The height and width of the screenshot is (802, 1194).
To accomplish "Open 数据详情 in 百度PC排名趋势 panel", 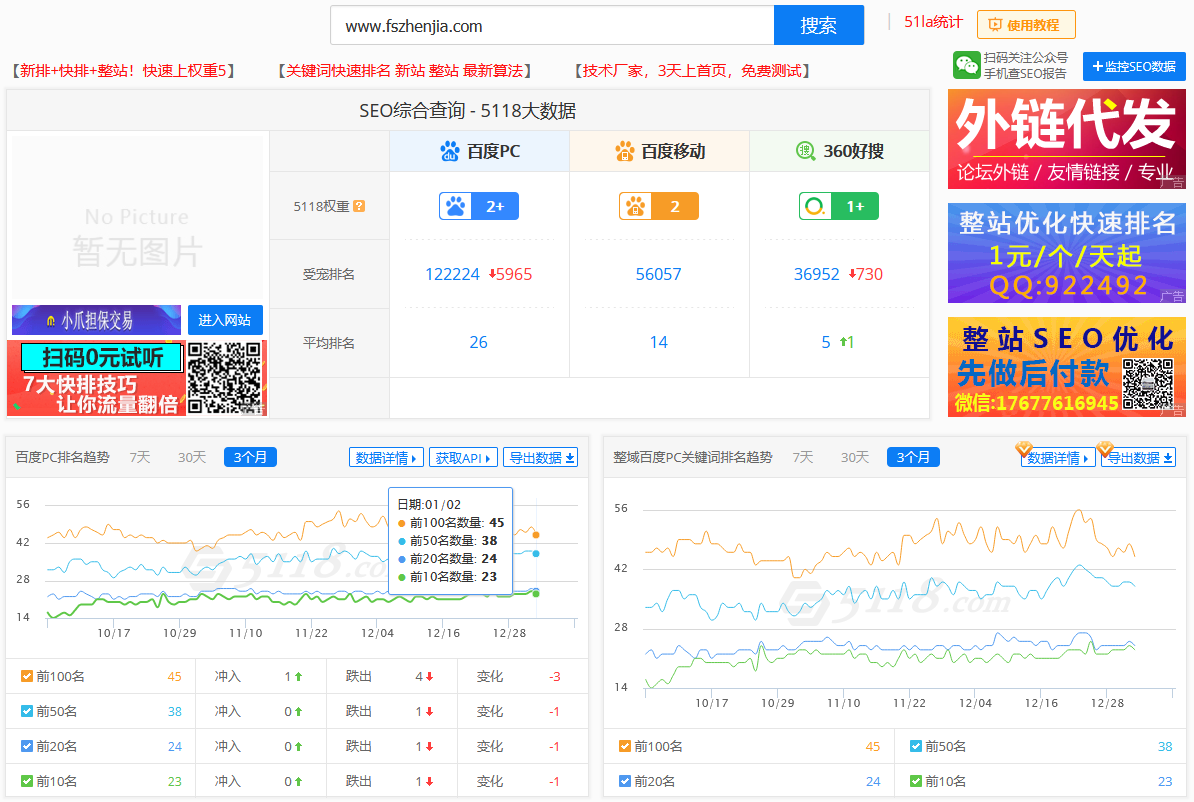I will click(x=386, y=458).
